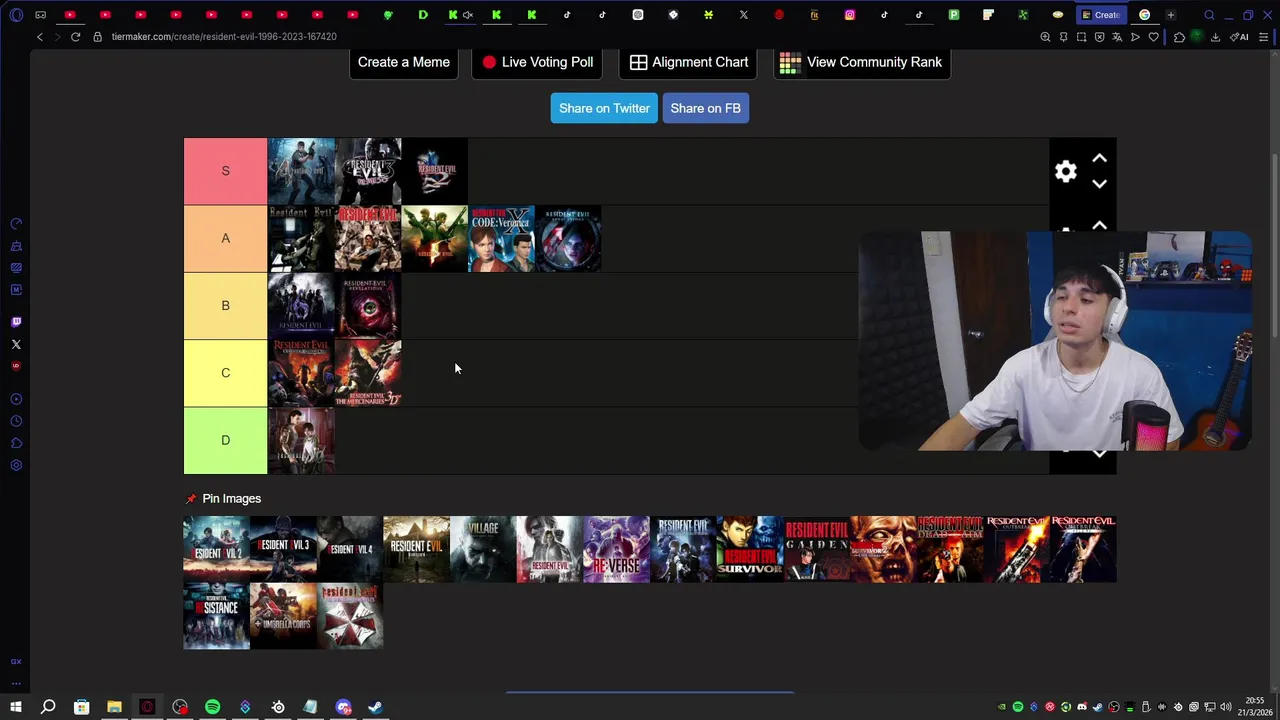Select the B tier label
This screenshot has width=1280, height=720.
(x=225, y=306)
